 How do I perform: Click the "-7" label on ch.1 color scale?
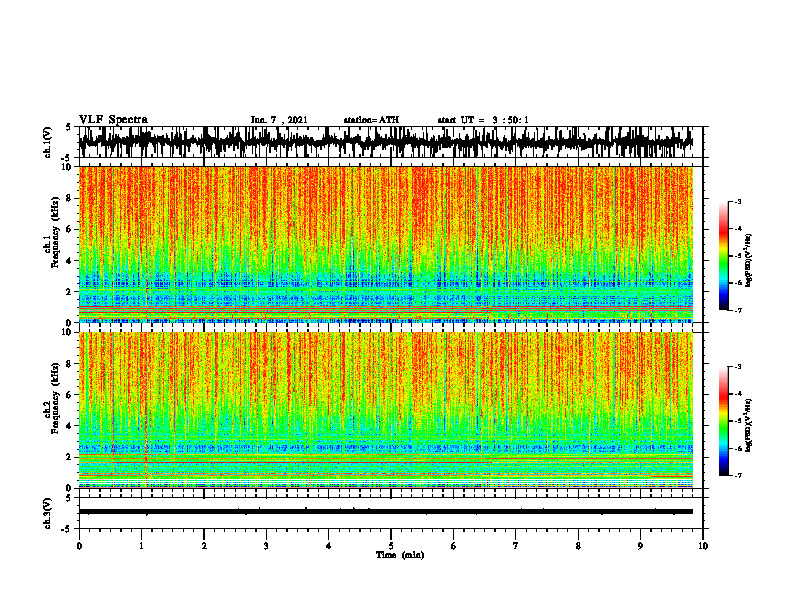[738, 310]
